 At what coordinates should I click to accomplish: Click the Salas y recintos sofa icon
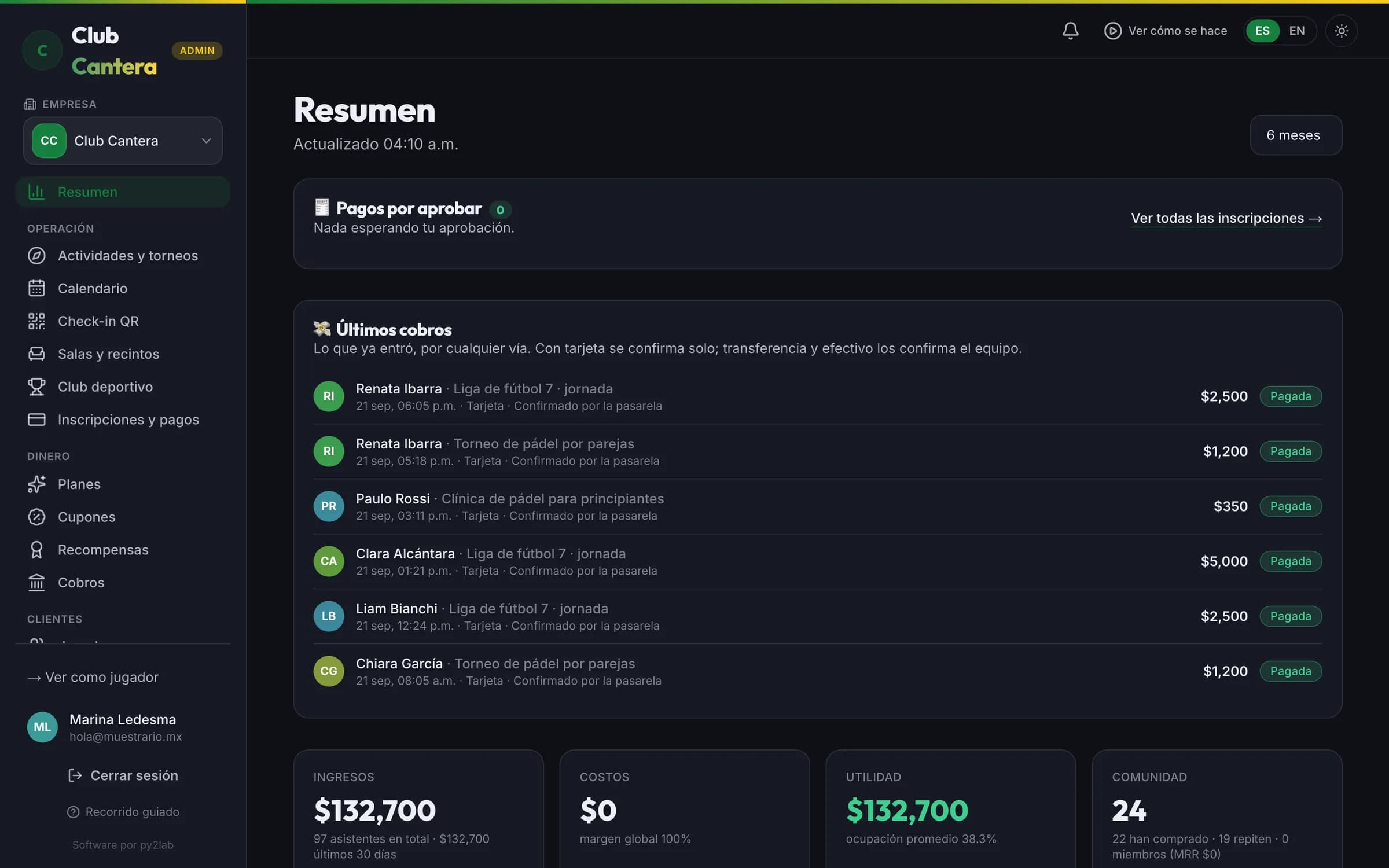36,354
